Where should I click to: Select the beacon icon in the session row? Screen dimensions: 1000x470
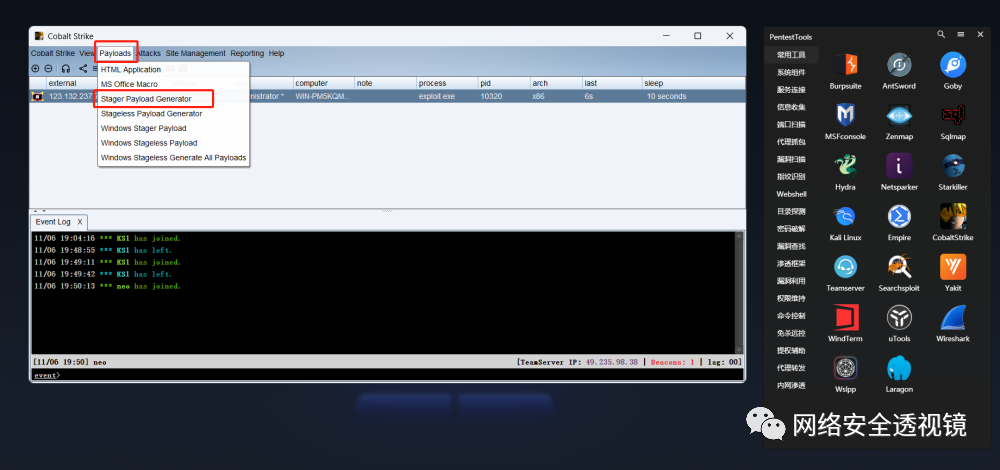point(38,96)
